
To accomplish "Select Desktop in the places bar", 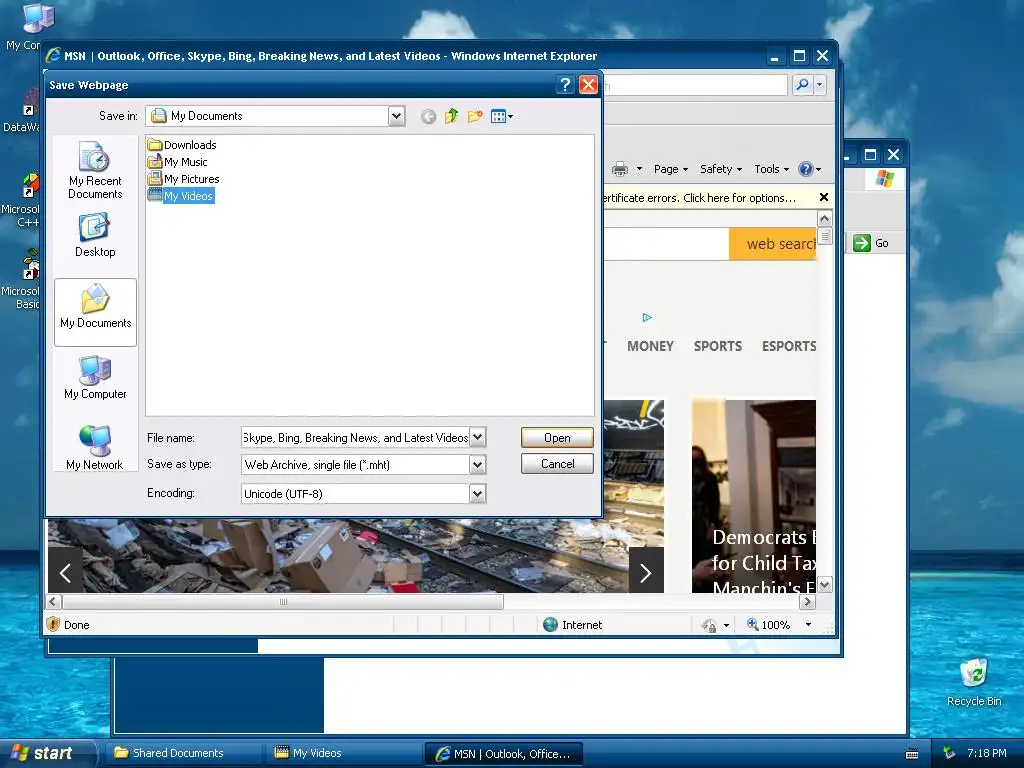I will pyautogui.click(x=95, y=235).
